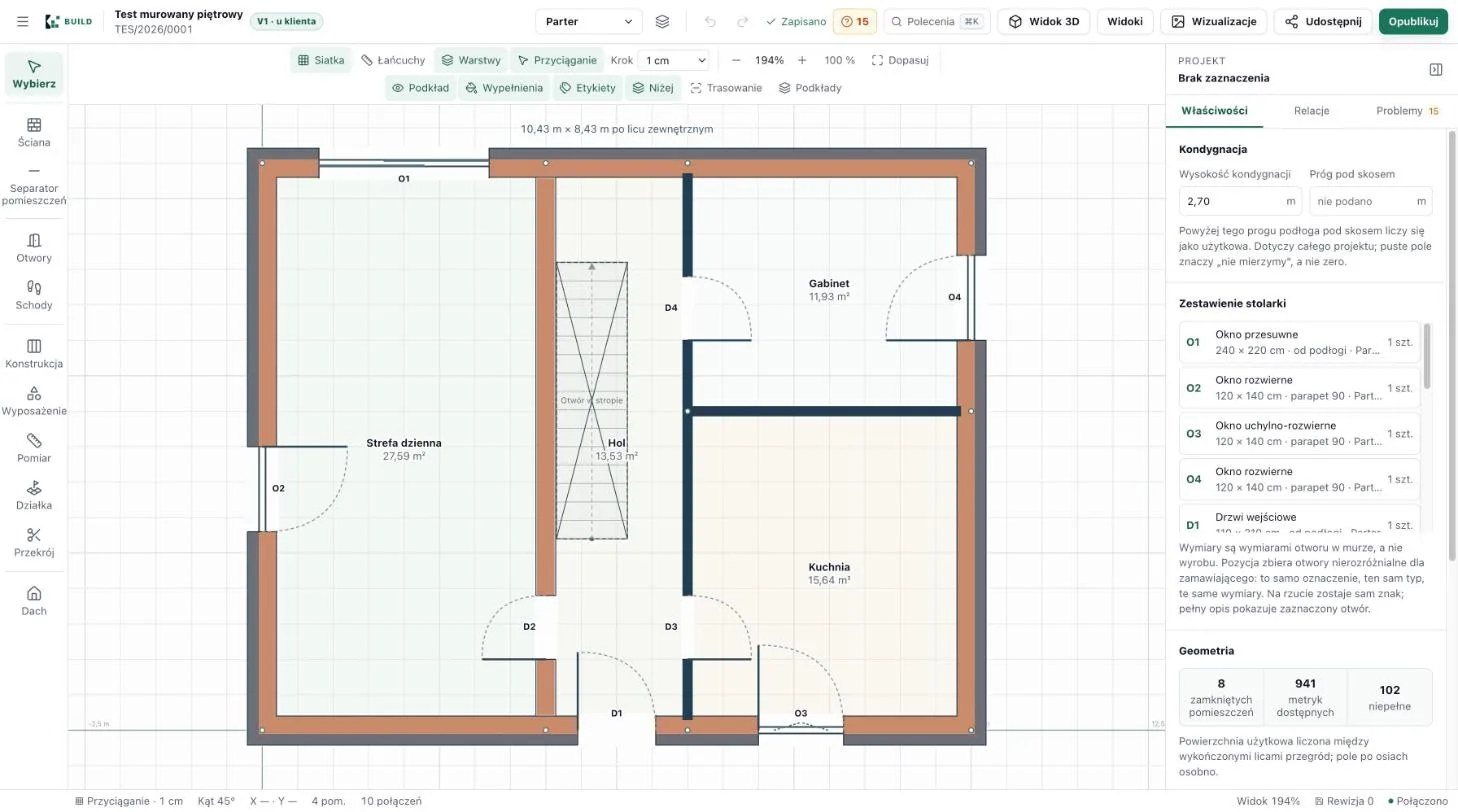Select the Właściwości tab
This screenshot has height=812, width=1458.
[x=1214, y=111]
